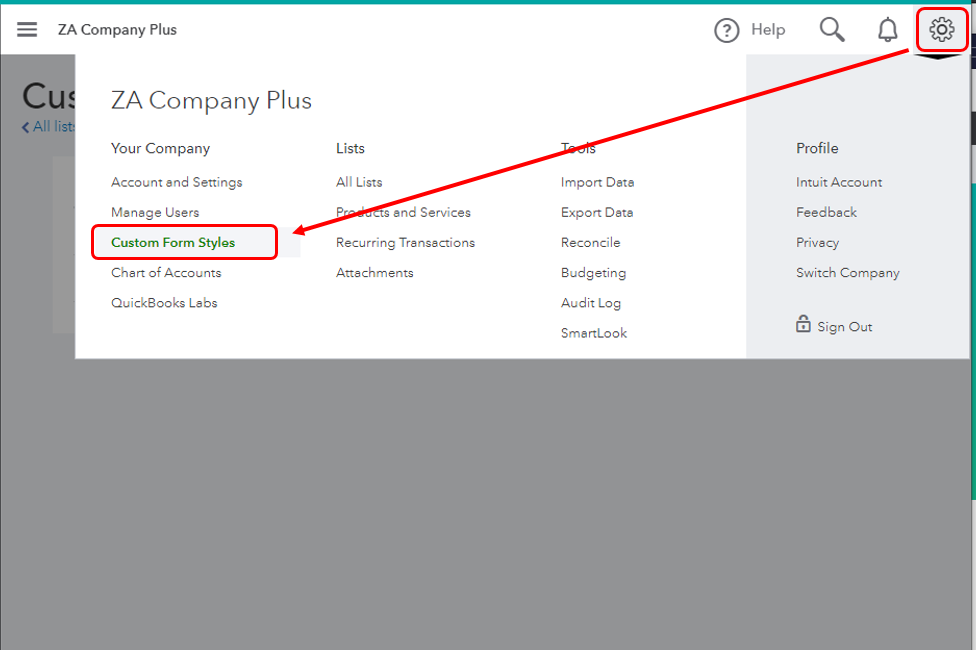Open Budgeting tool
The height and width of the screenshot is (650, 976).
pos(593,273)
